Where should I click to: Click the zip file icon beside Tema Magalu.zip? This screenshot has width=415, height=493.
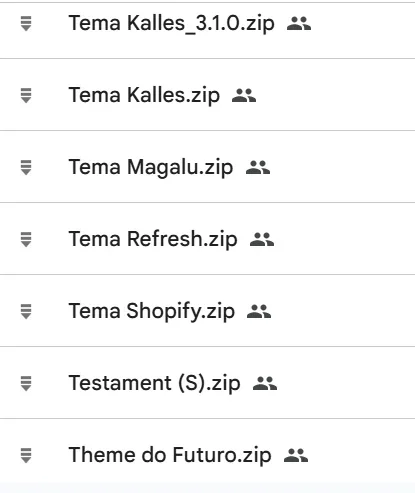26,167
